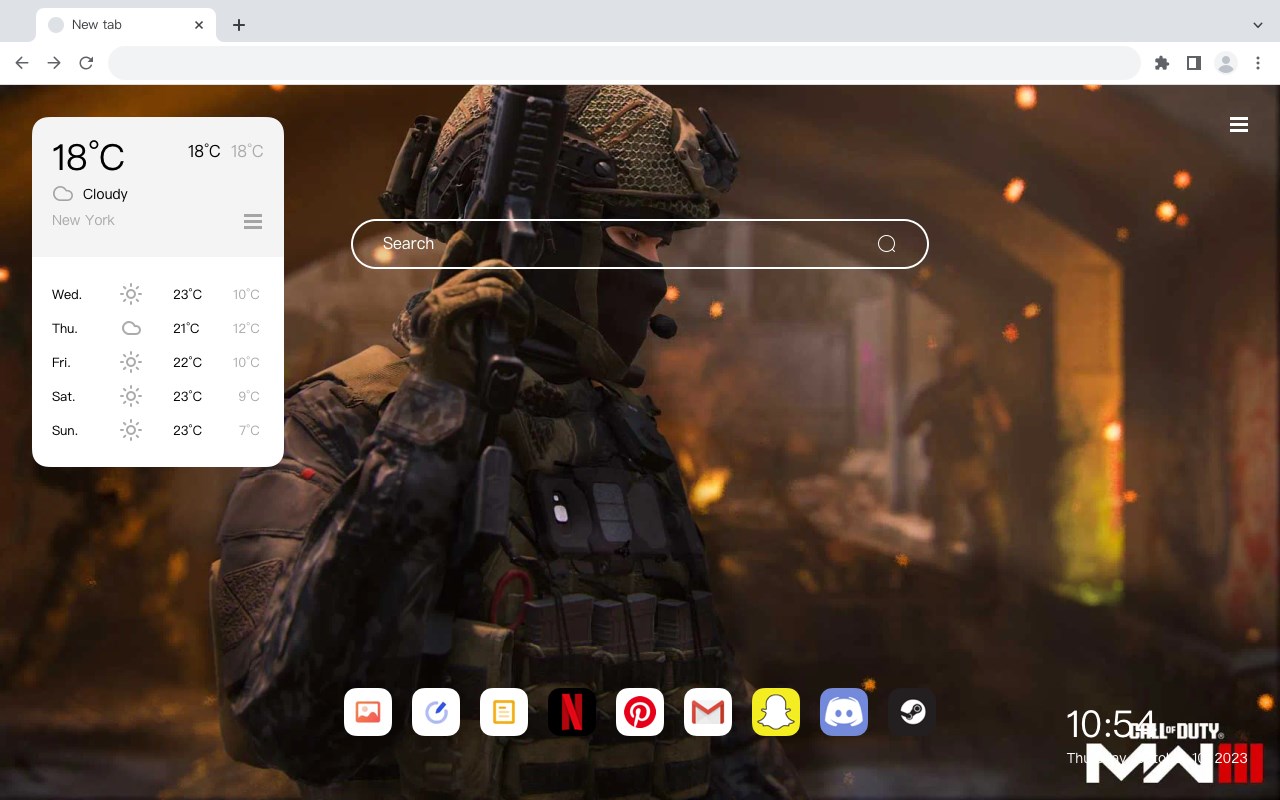
Task: Toggle the browser side panel
Action: [1193, 63]
